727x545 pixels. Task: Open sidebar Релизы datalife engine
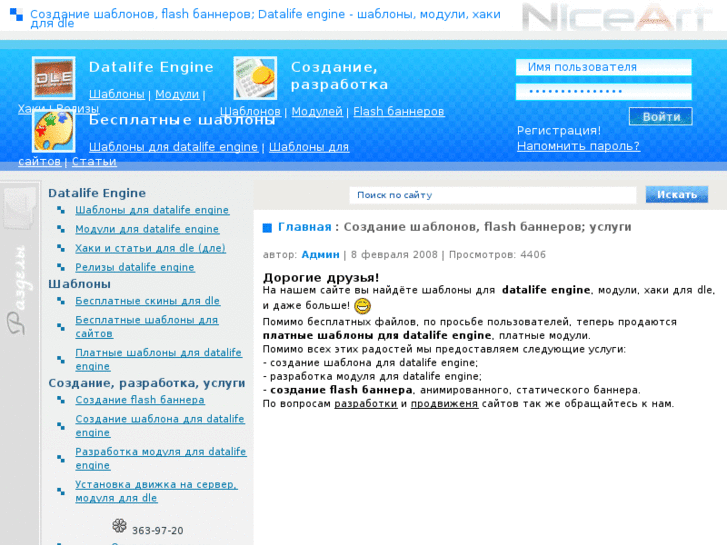pyautogui.click(x=135, y=267)
